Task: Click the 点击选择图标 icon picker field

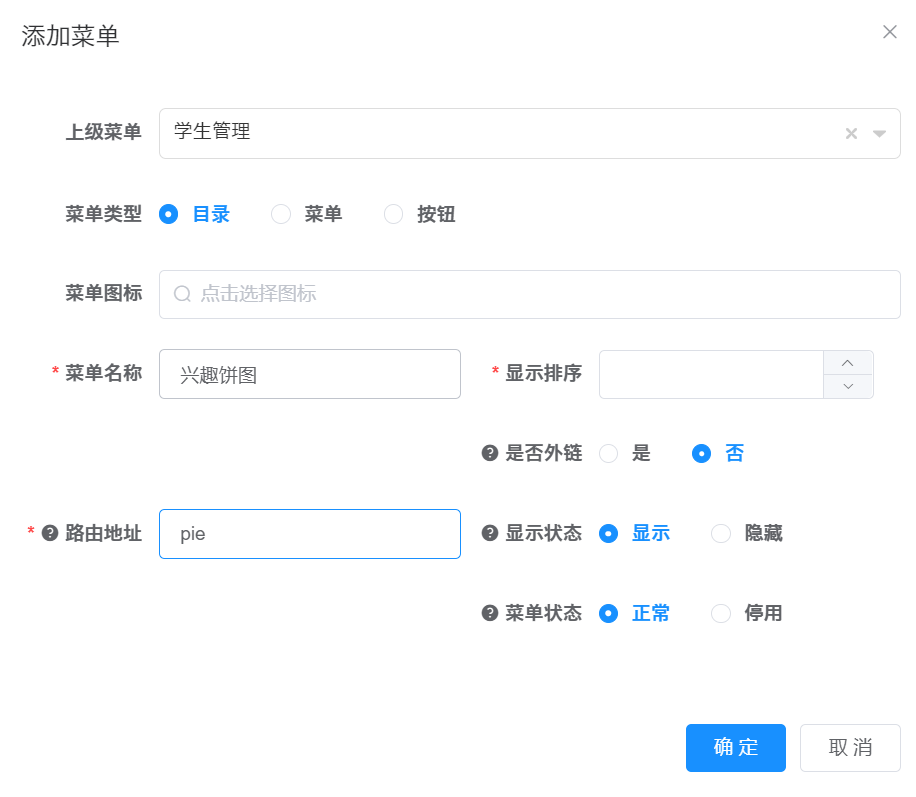Action: point(529,294)
